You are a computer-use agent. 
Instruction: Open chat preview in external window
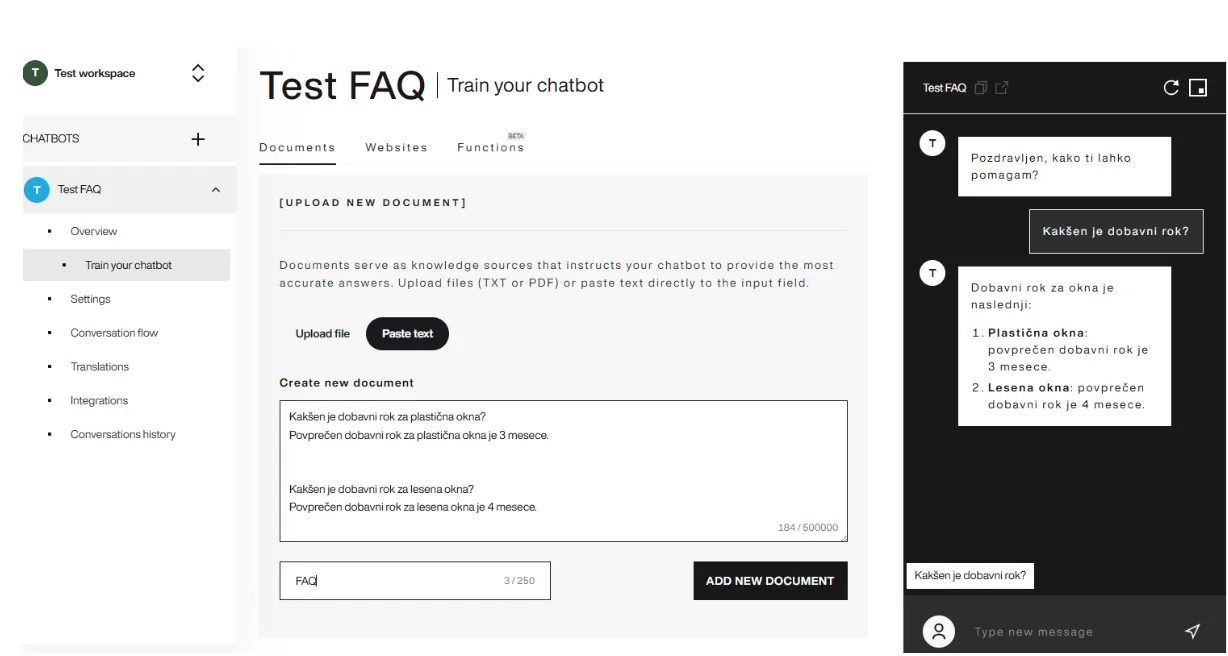(1002, 88)
